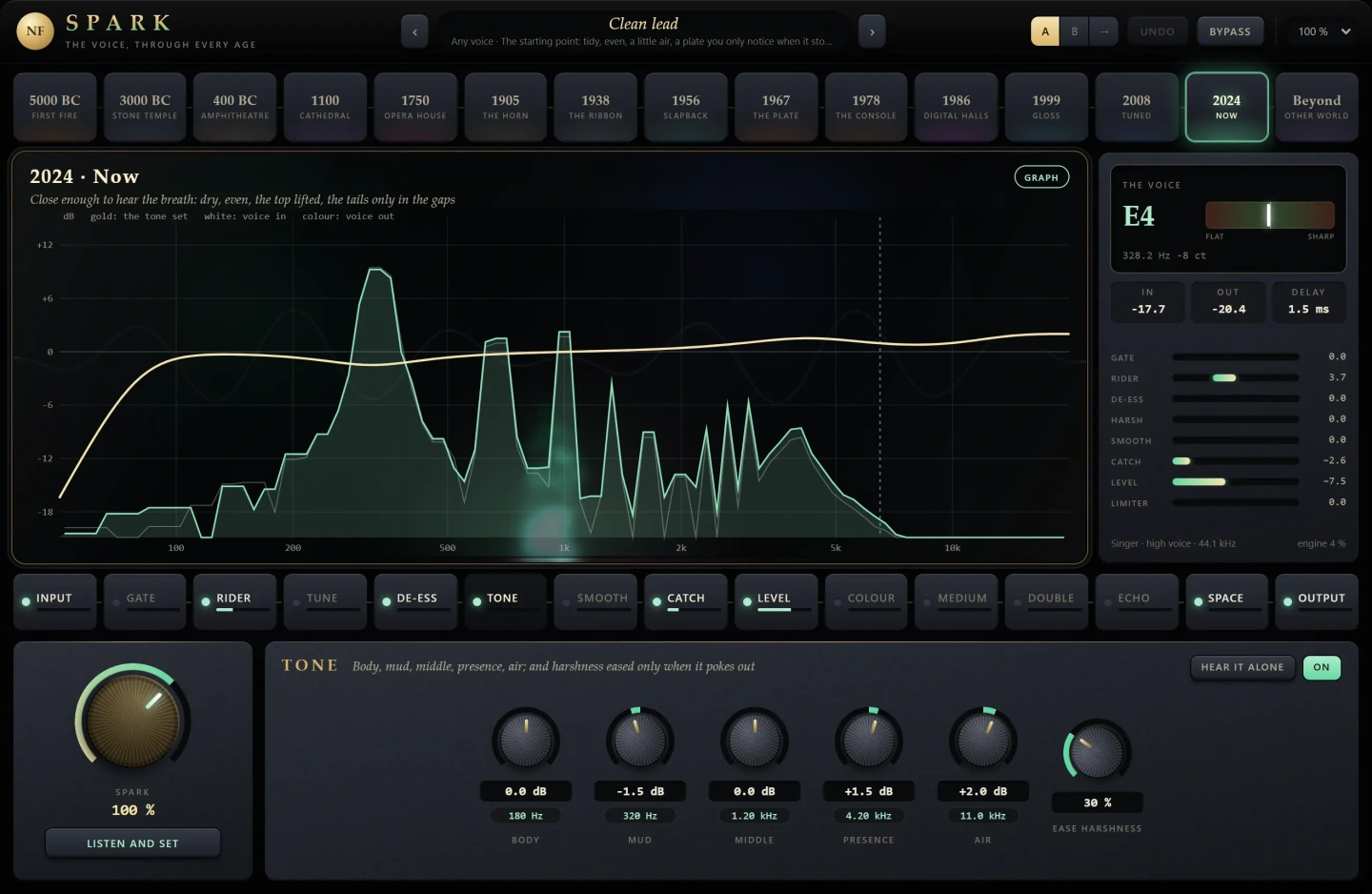Screen dimensions: 1372x894
Task: Open the INPUT module
Action: [55, 600]
